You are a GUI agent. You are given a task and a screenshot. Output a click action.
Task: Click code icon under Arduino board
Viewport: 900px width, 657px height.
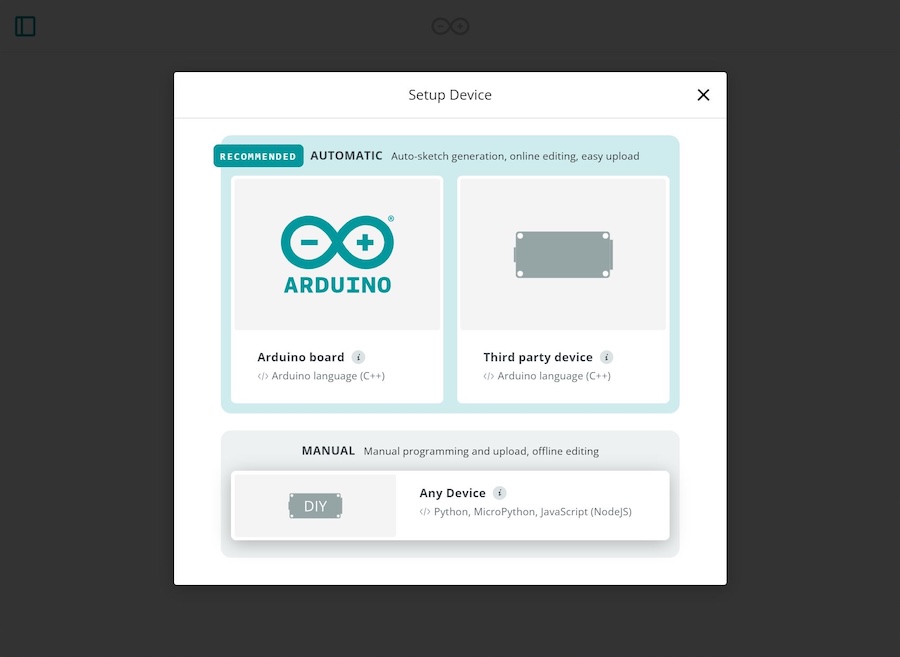coord(263,376)
